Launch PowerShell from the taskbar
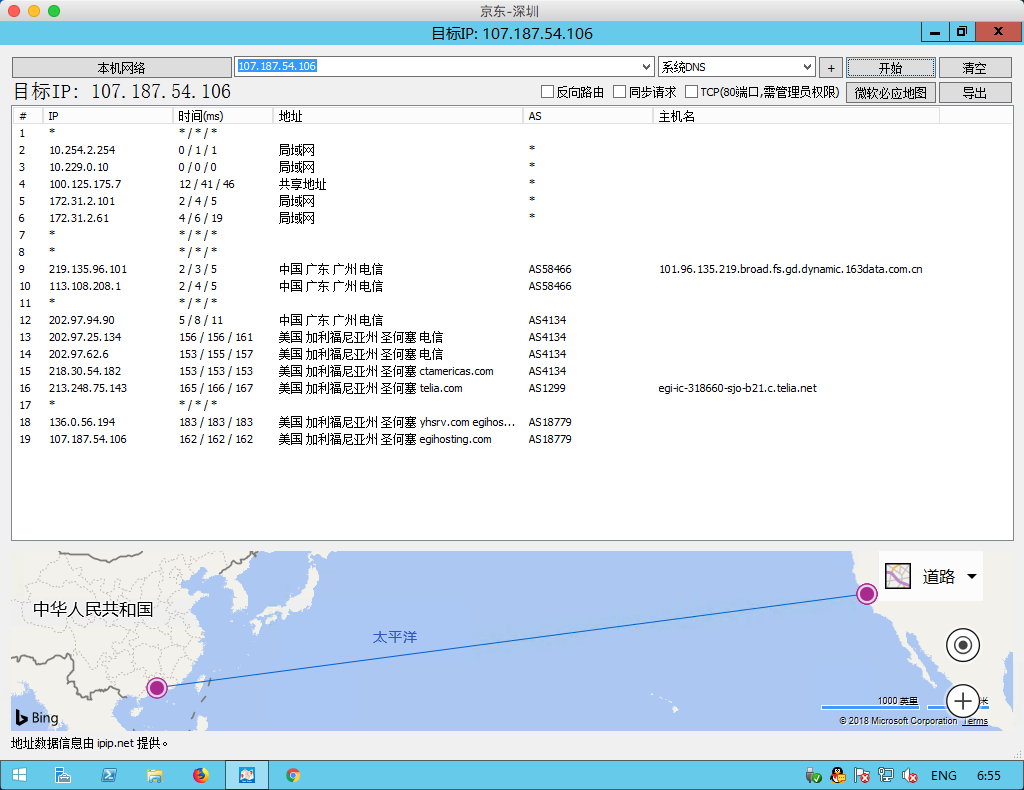The width and height of the screenshot is (1024, 790). point(108,775)
